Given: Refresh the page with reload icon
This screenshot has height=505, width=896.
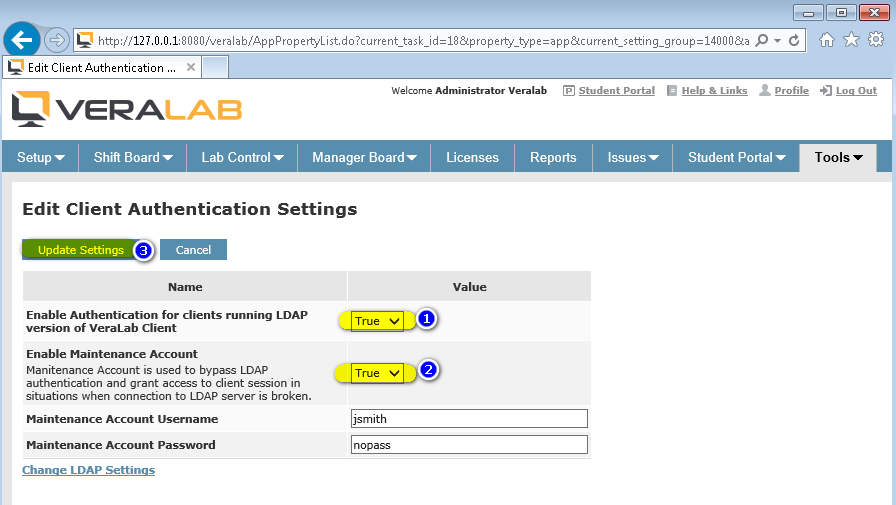Looking at the screenshot, I should (794, 41).
